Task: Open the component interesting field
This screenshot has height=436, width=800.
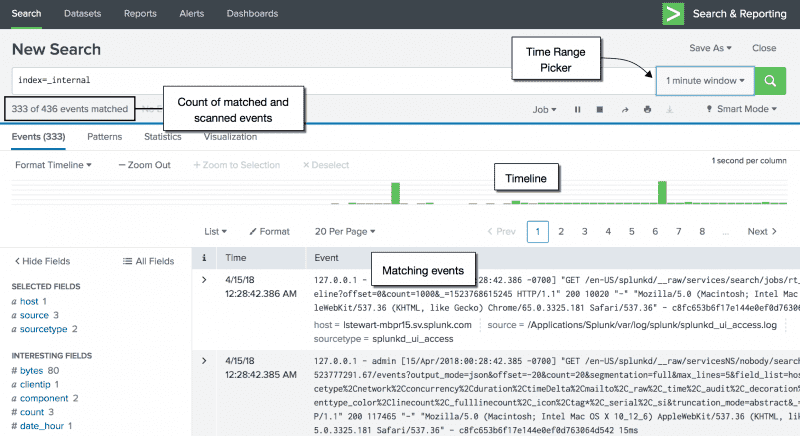Action: [x=44, y=398]
